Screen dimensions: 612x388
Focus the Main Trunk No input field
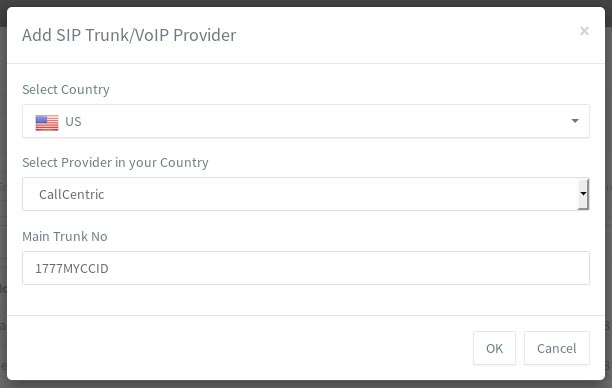tap(306, 268)
